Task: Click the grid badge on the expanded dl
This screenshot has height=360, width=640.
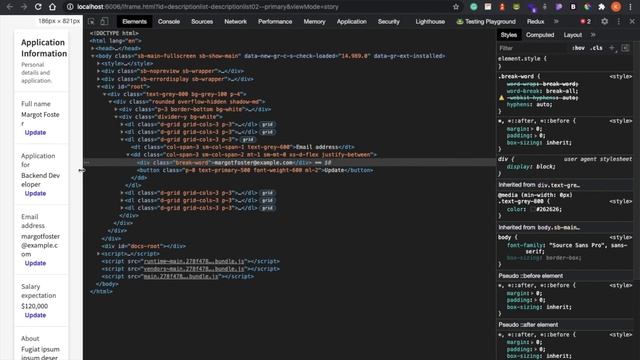Action: click(x=248, y=140)
